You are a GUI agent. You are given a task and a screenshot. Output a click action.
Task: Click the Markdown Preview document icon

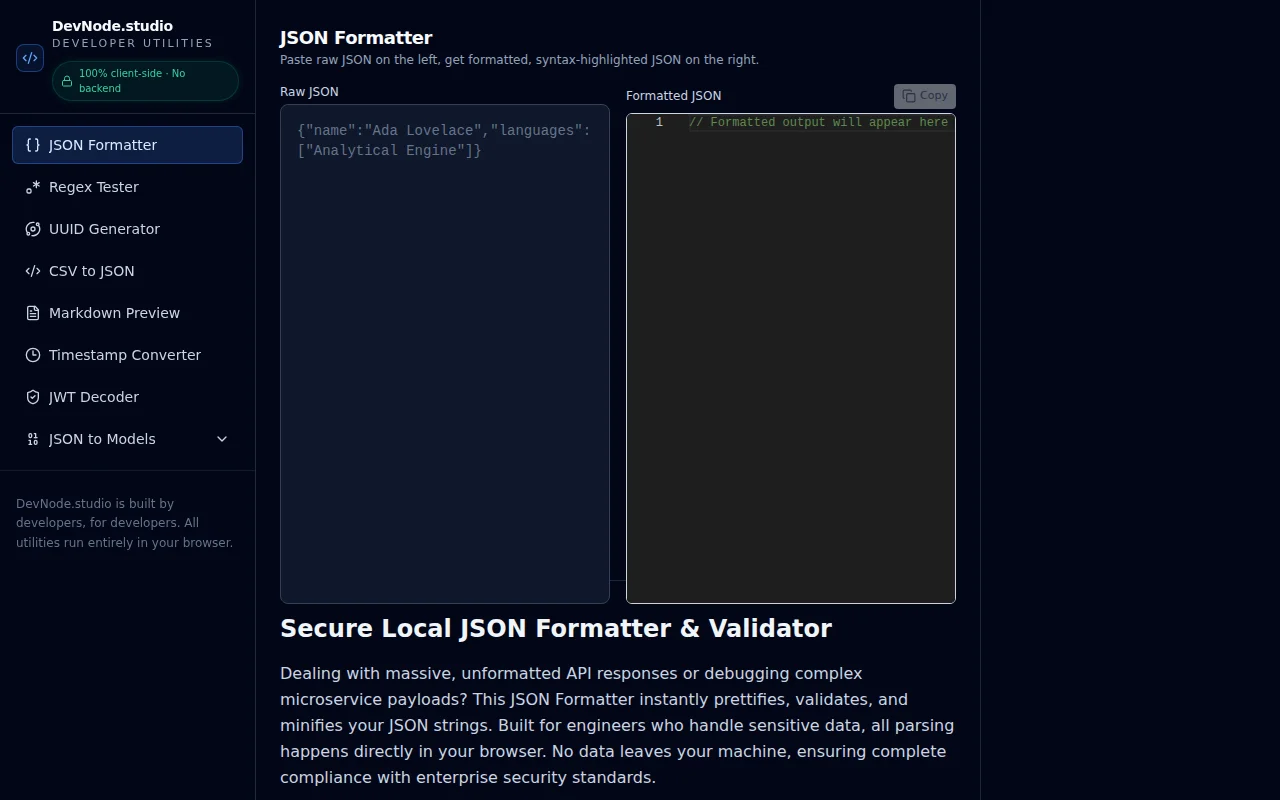33,313
